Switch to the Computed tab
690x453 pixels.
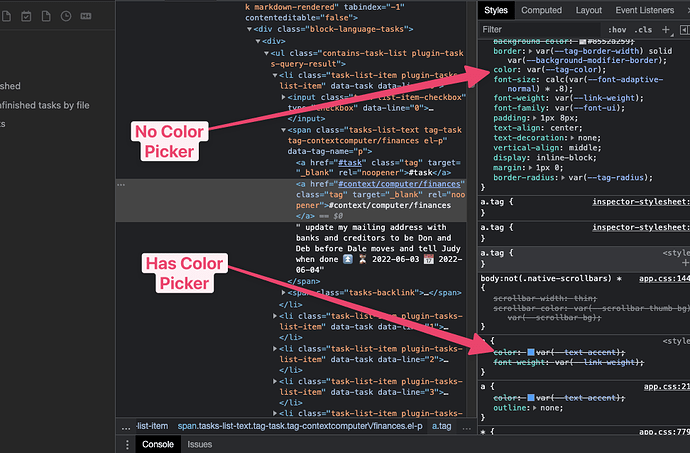pyautogui.click(x=541, y=10)
